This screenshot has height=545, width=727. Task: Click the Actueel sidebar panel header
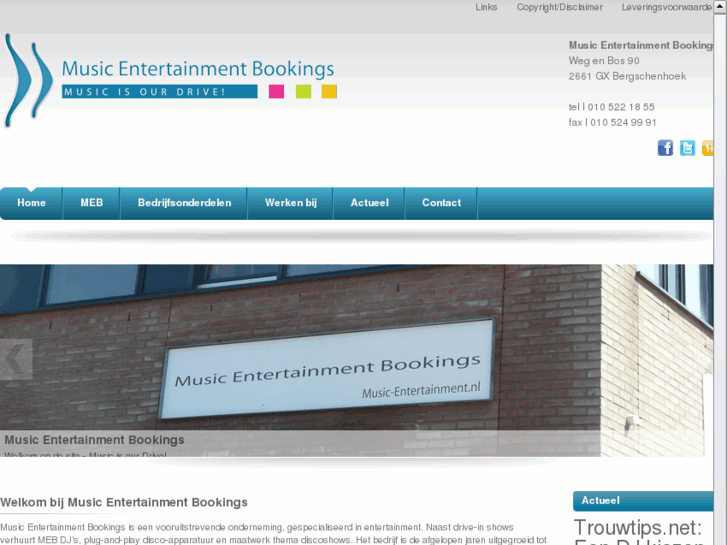coord(643,501)
